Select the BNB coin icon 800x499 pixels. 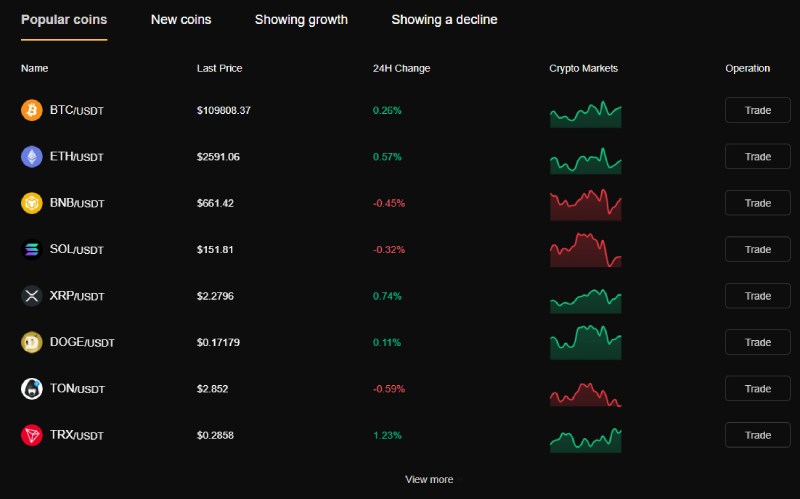click(x=32, y=203)
